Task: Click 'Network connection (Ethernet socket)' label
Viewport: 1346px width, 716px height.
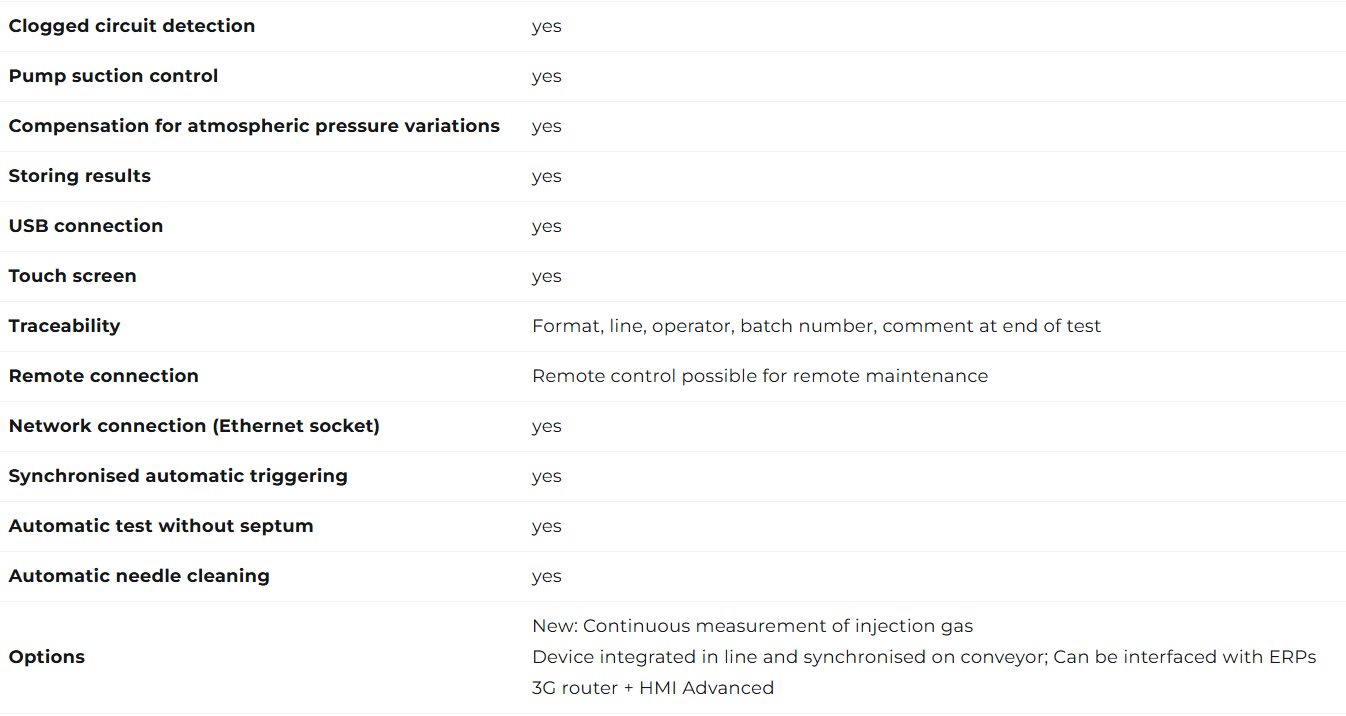Action: pyautogui.click(x=194, y=426)
